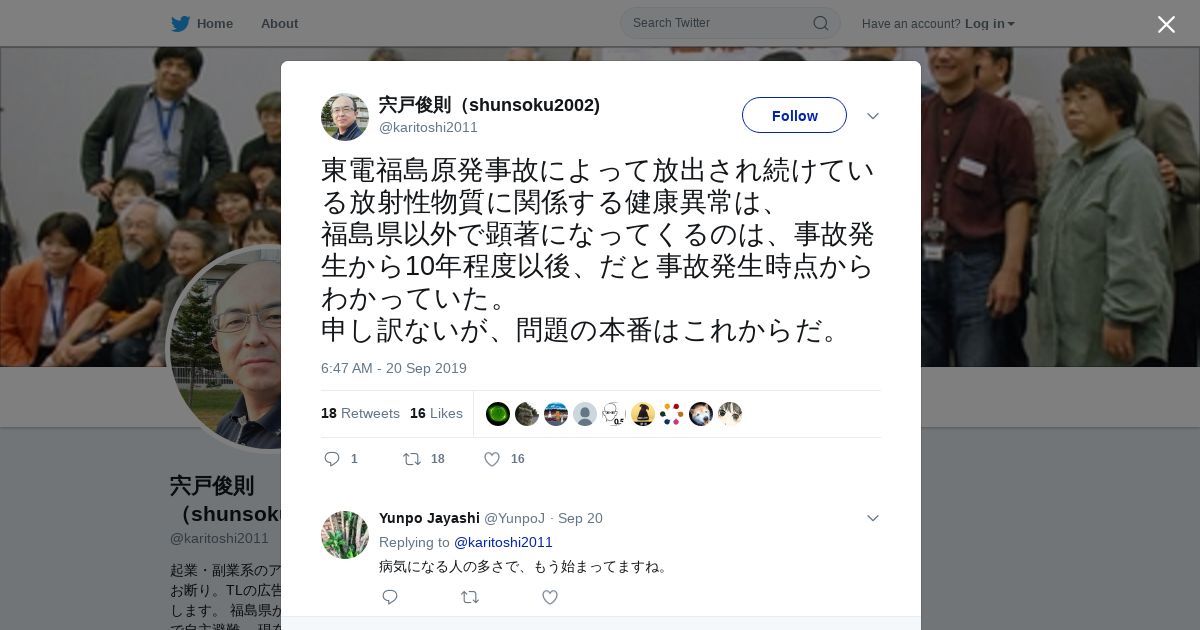This screenshot has width=1200, height=630.
Task: Go to the About page
Action: pyautogui.click(x=279, y=24)
